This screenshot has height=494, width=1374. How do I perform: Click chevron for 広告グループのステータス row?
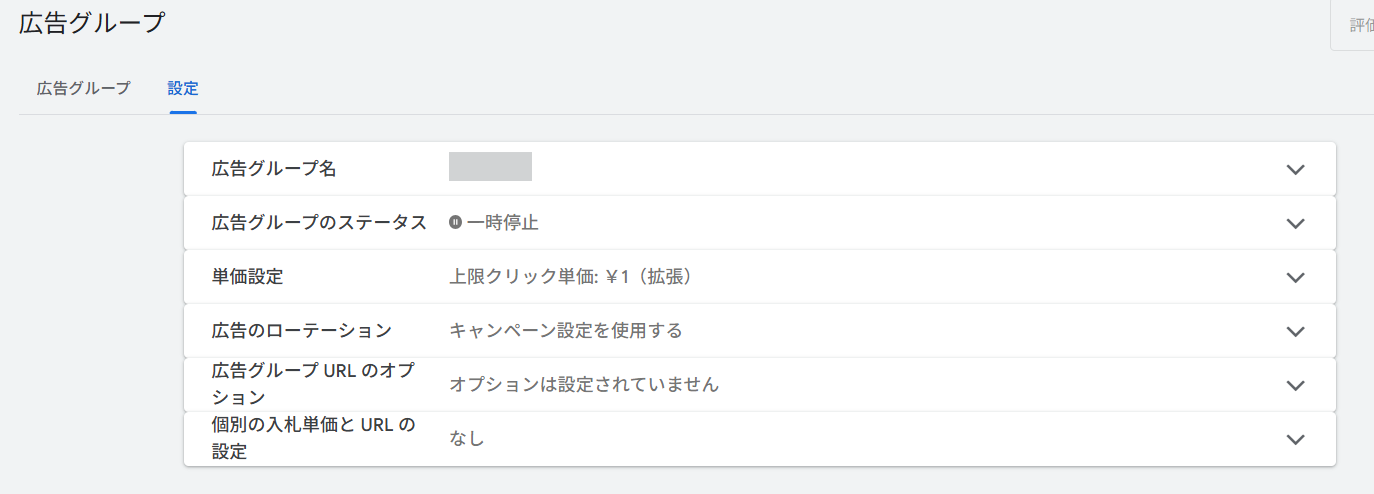tap(1295, 223)
